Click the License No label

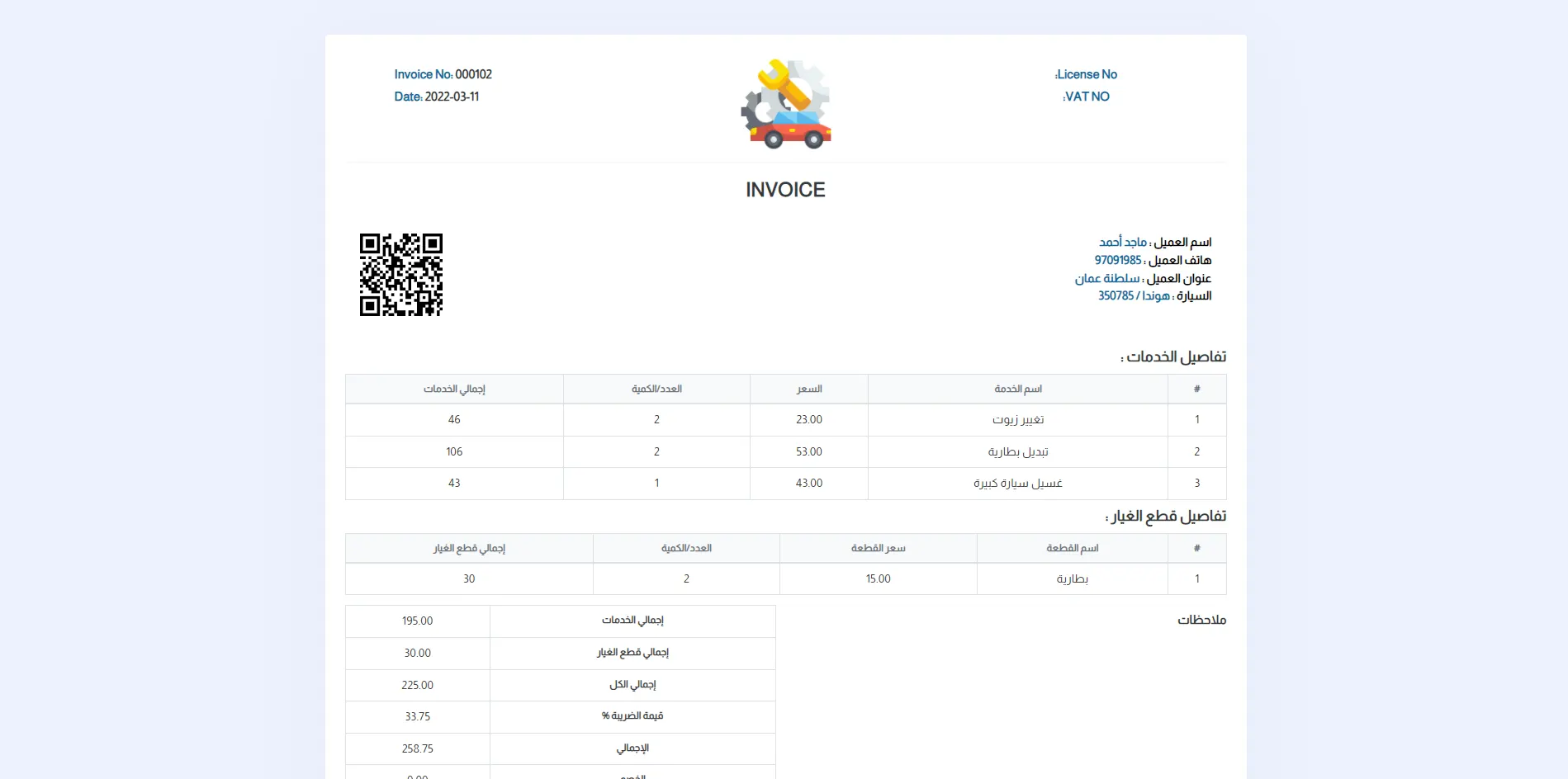(1086, 74)
